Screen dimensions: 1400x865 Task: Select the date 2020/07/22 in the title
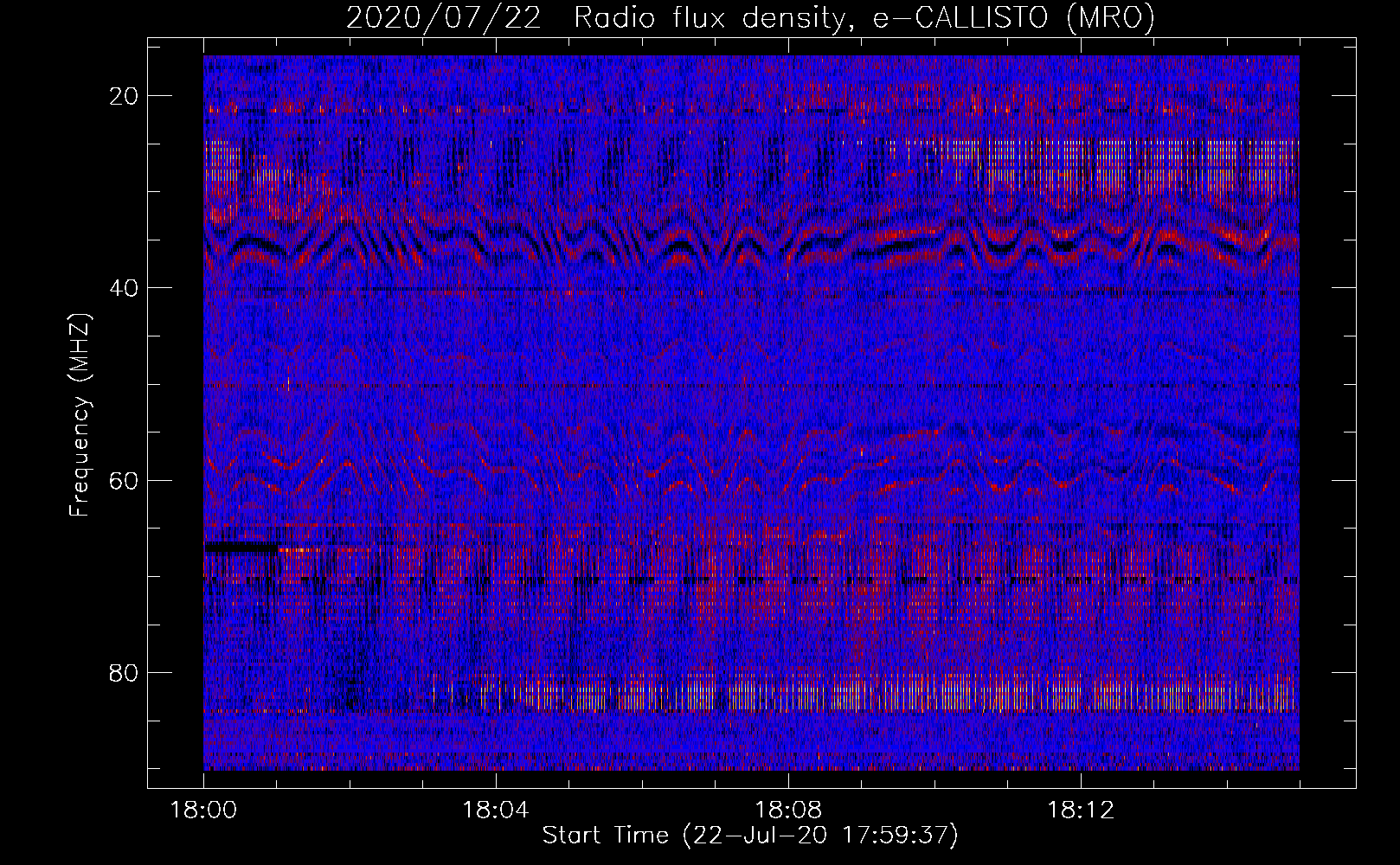pyautogui.click(x=444, y=18)
